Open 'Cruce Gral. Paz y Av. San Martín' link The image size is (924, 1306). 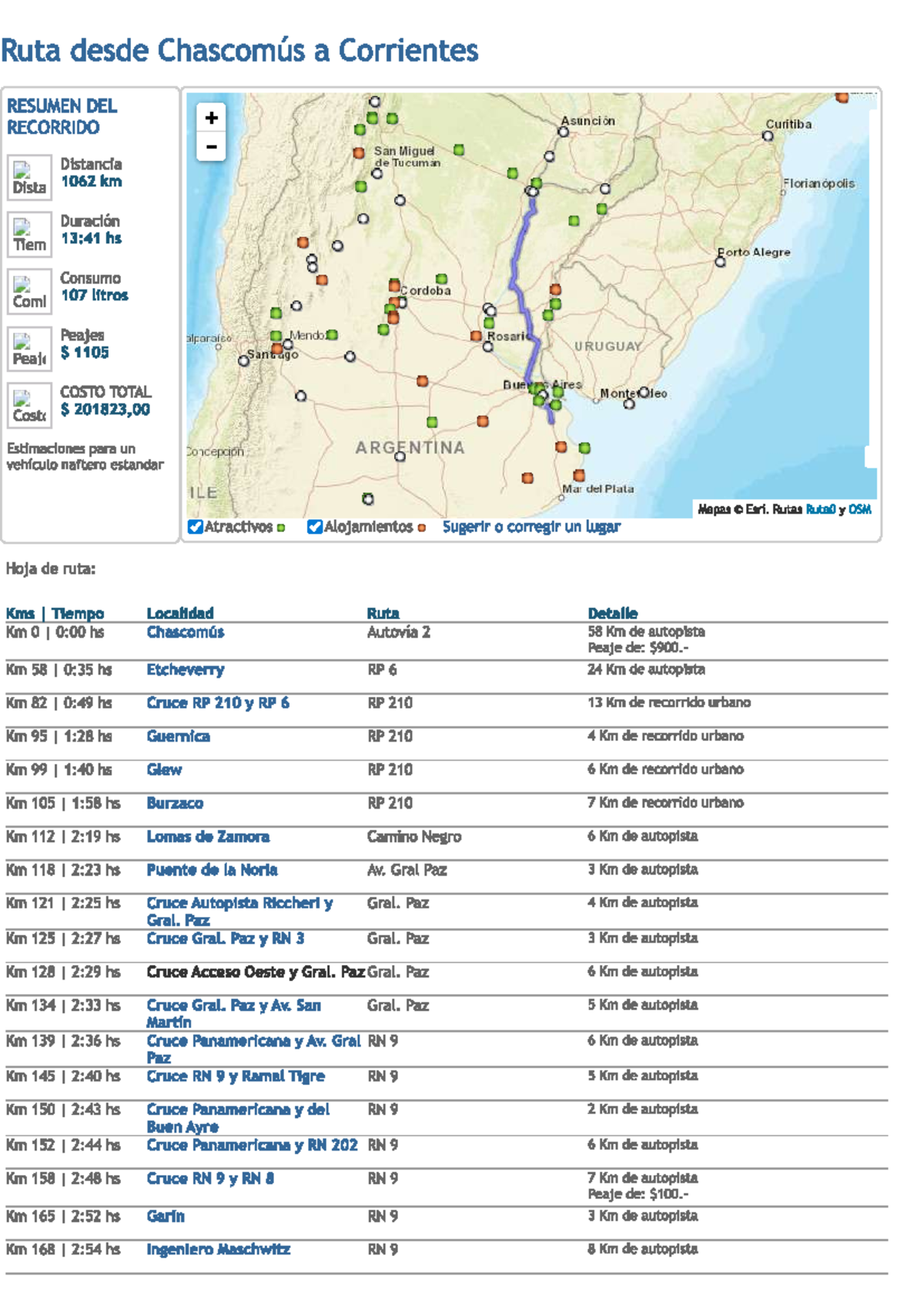click(x=234, y=1013)
